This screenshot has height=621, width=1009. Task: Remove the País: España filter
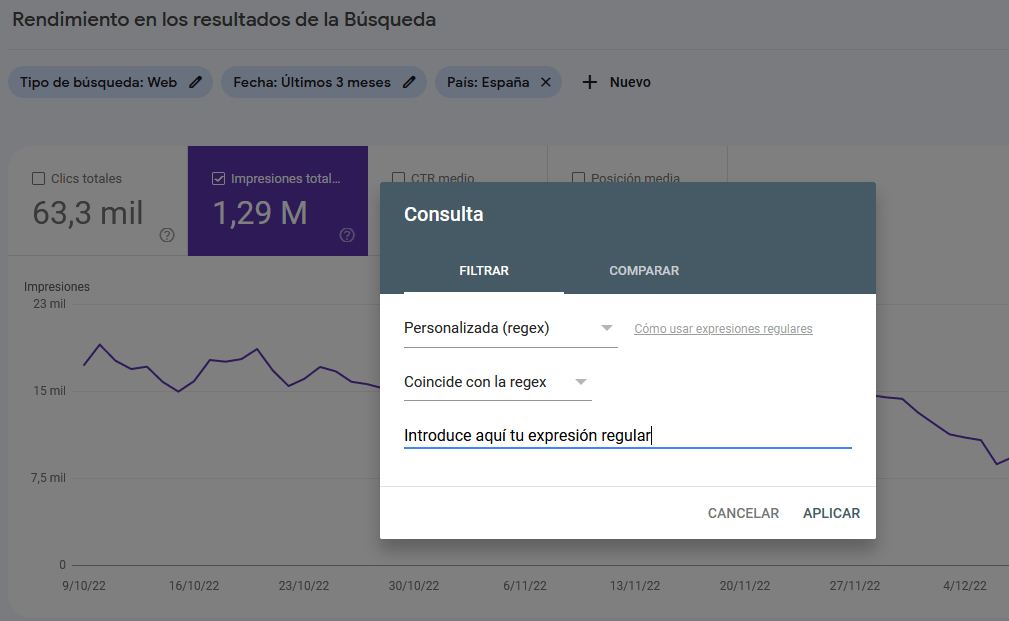click(x=546, y=82)
